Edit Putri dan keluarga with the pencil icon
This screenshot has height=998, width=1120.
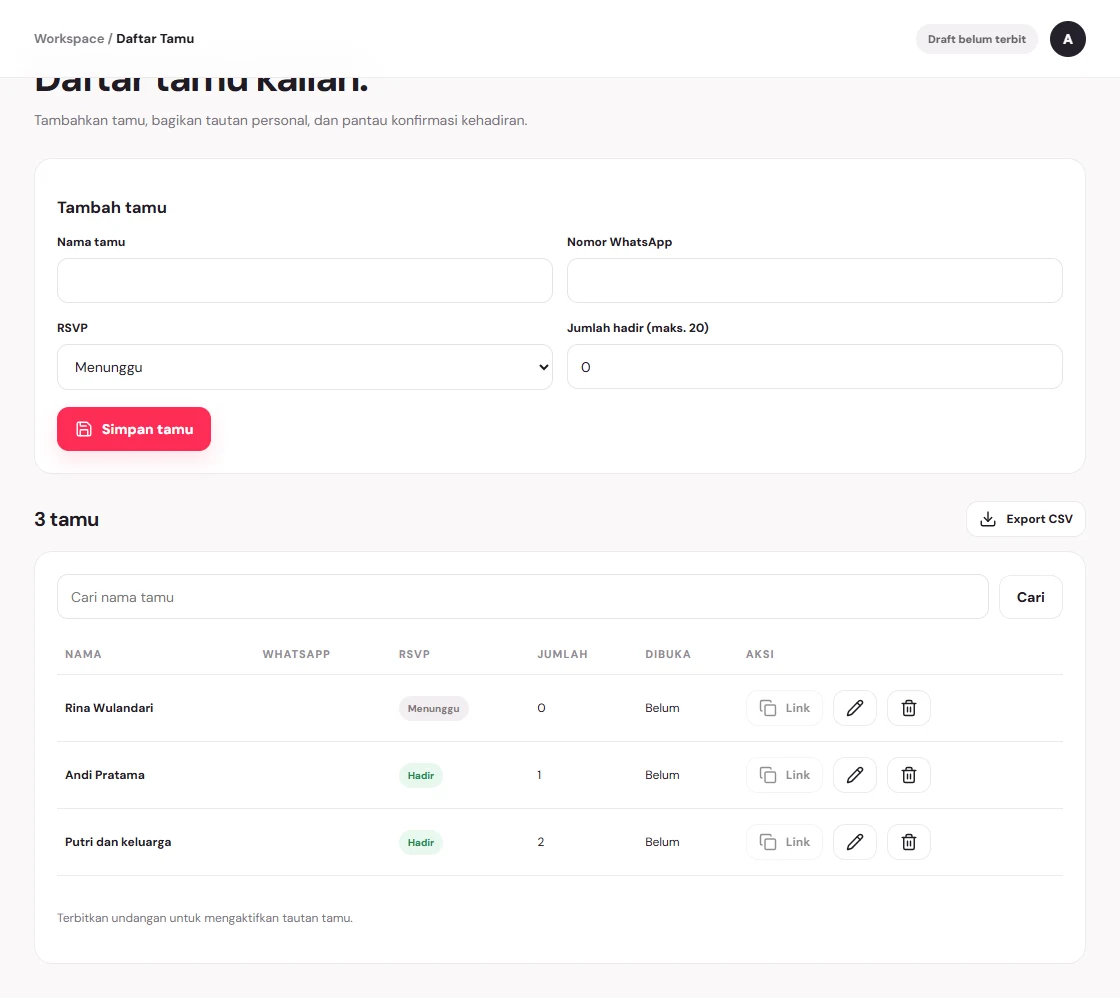tap(854, 842)
